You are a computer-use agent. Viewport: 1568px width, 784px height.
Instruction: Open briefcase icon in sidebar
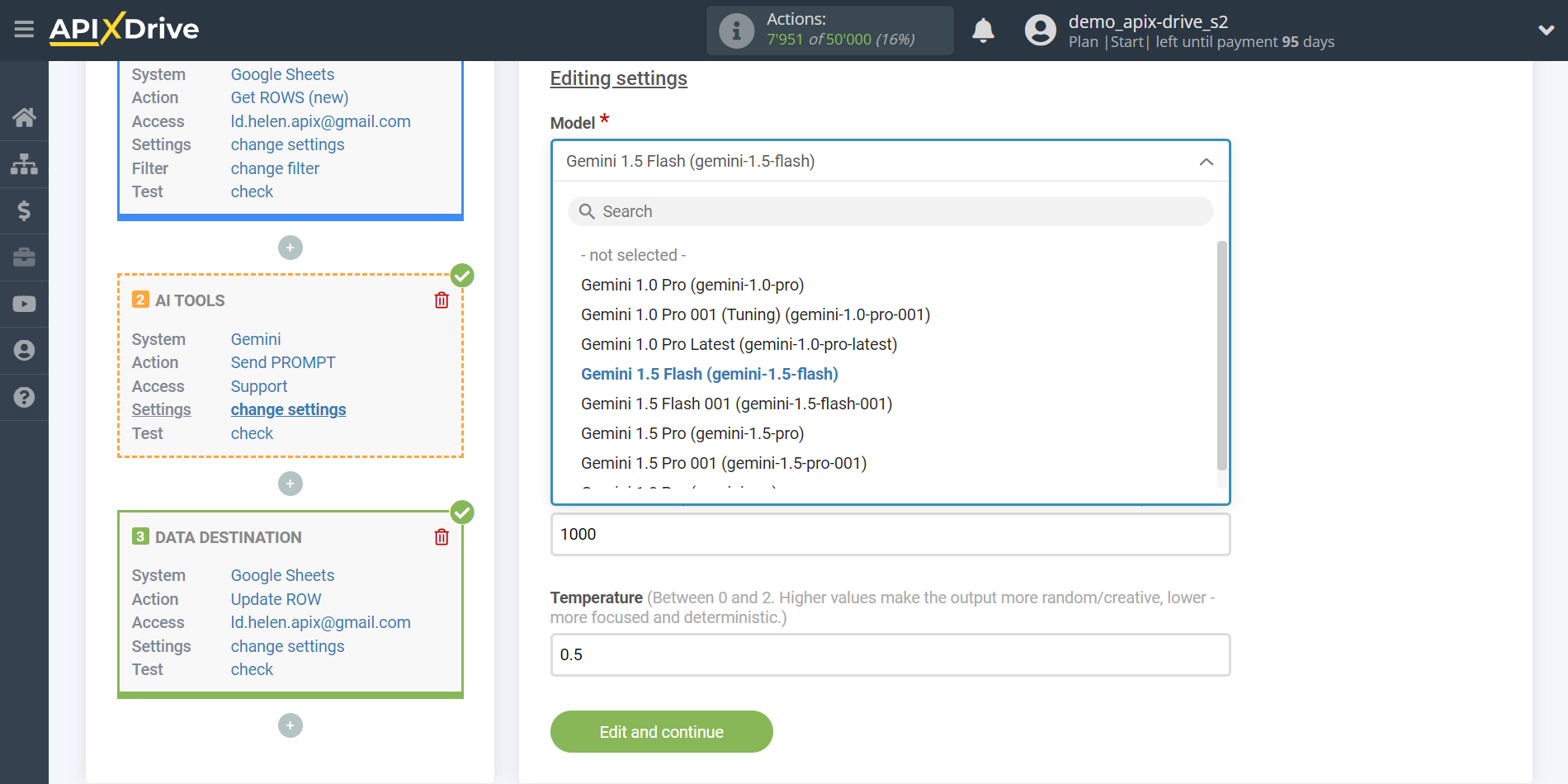[24, 257]
